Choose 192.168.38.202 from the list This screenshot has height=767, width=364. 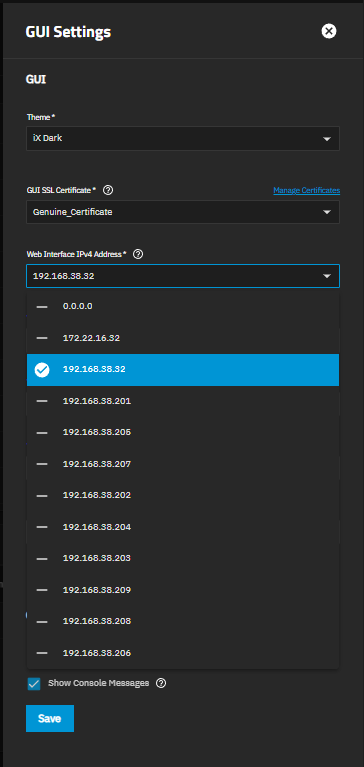coord(182,495)
